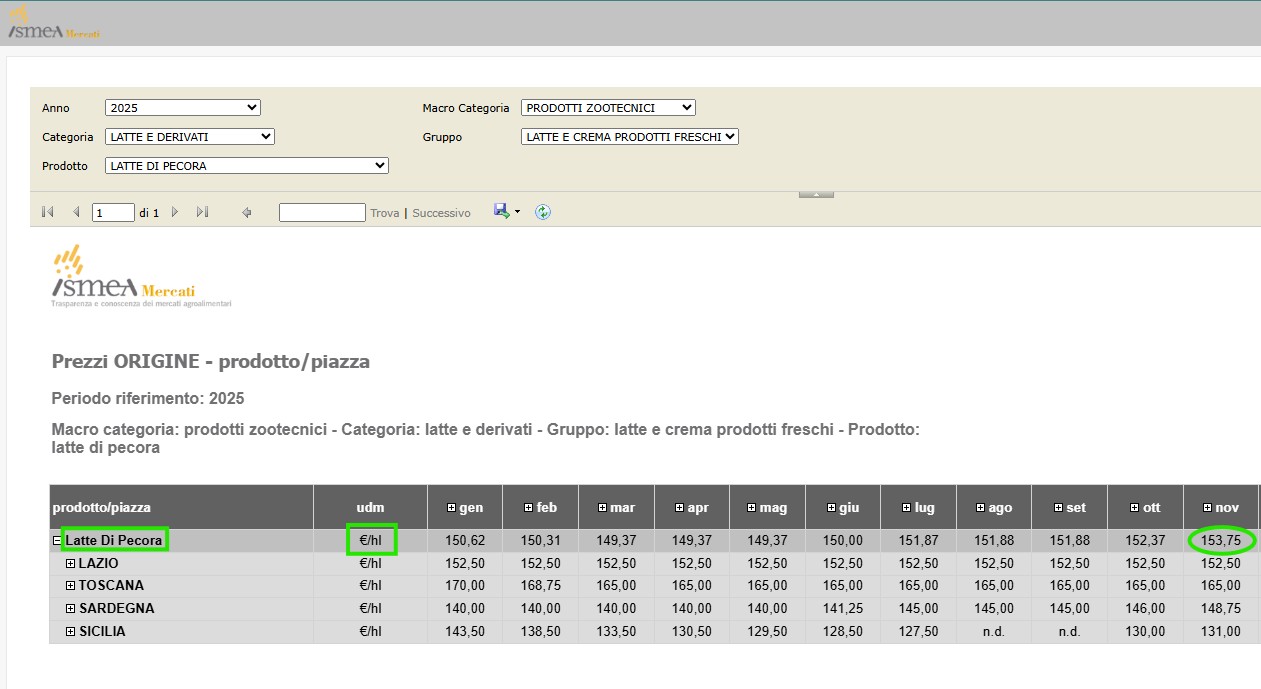Image resolution: width=1261 pixels, height=689 pixels.
Task: Open the Anno dropdown
Action: (x=183, y=107)
